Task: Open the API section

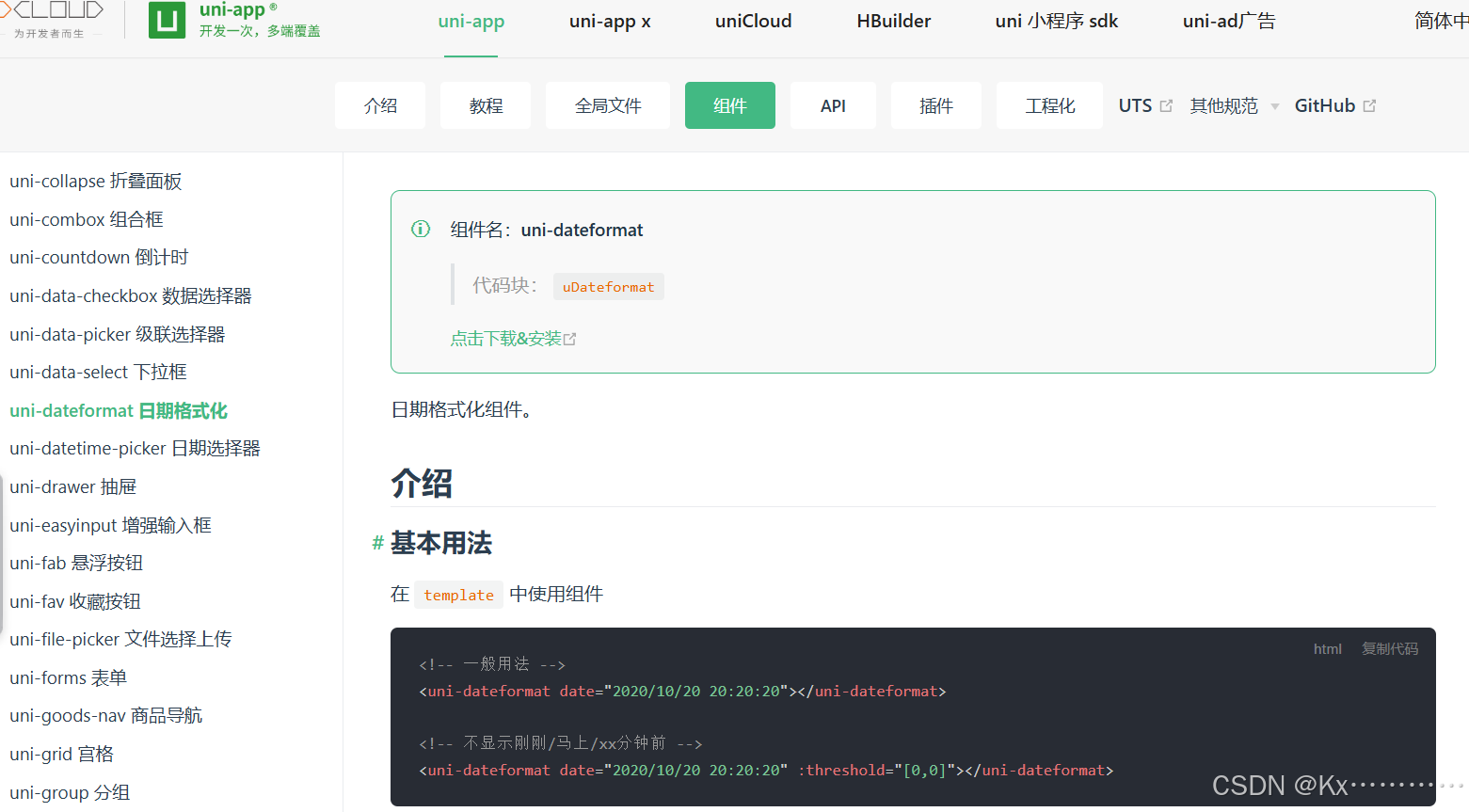Action: click(833, 105)
